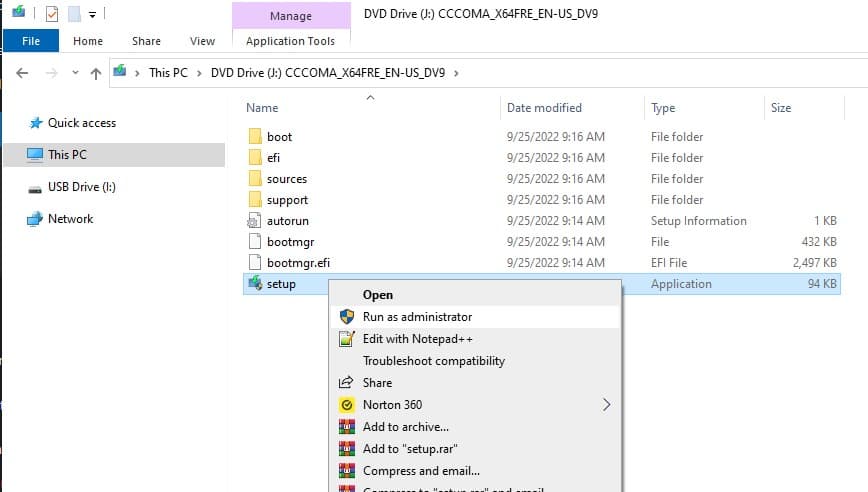This screenshot has width=868, height=492.
Task: Select the sources folder in file list
Action: coord(286,179)
